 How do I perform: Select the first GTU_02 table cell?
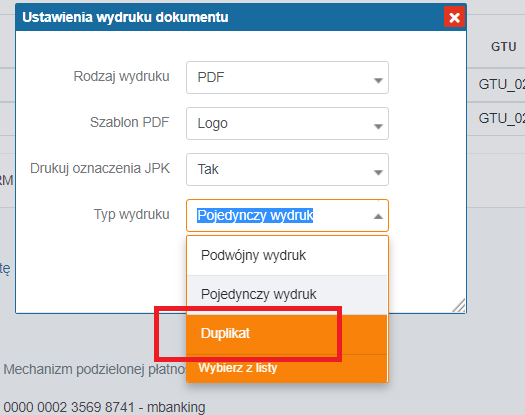pyautogui.click(x=501, y=84)
